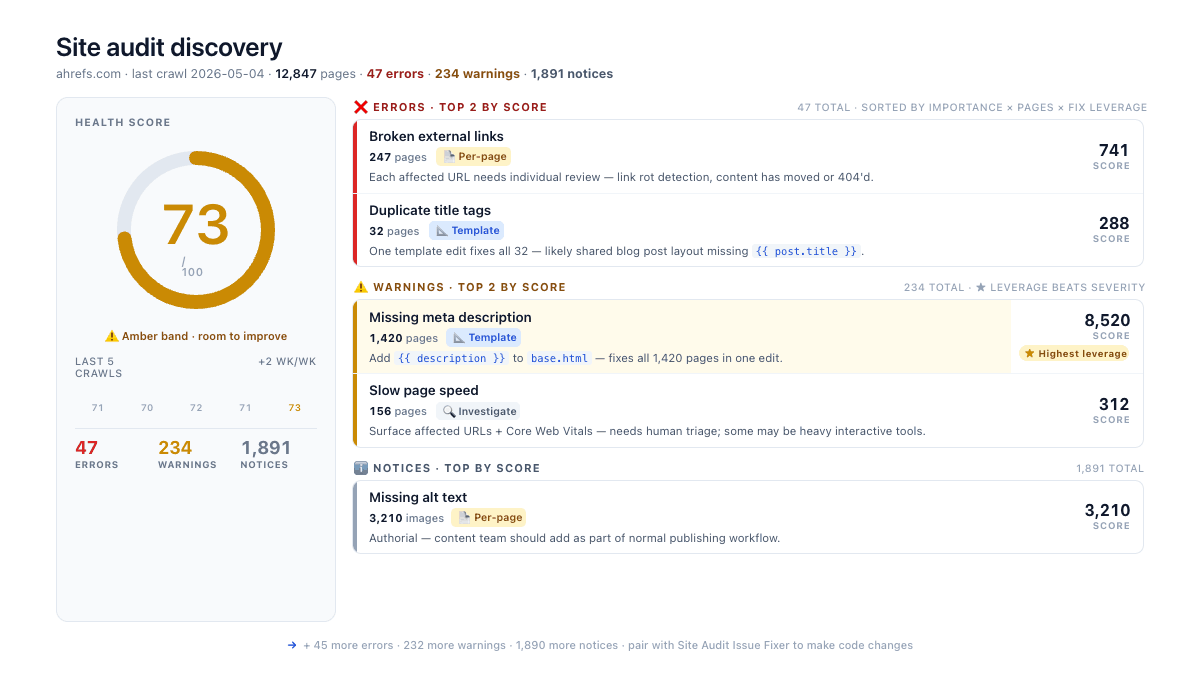Click the Site audit discovery heading
Viewport: 1200px width, 675px height.
pos(169,47)
